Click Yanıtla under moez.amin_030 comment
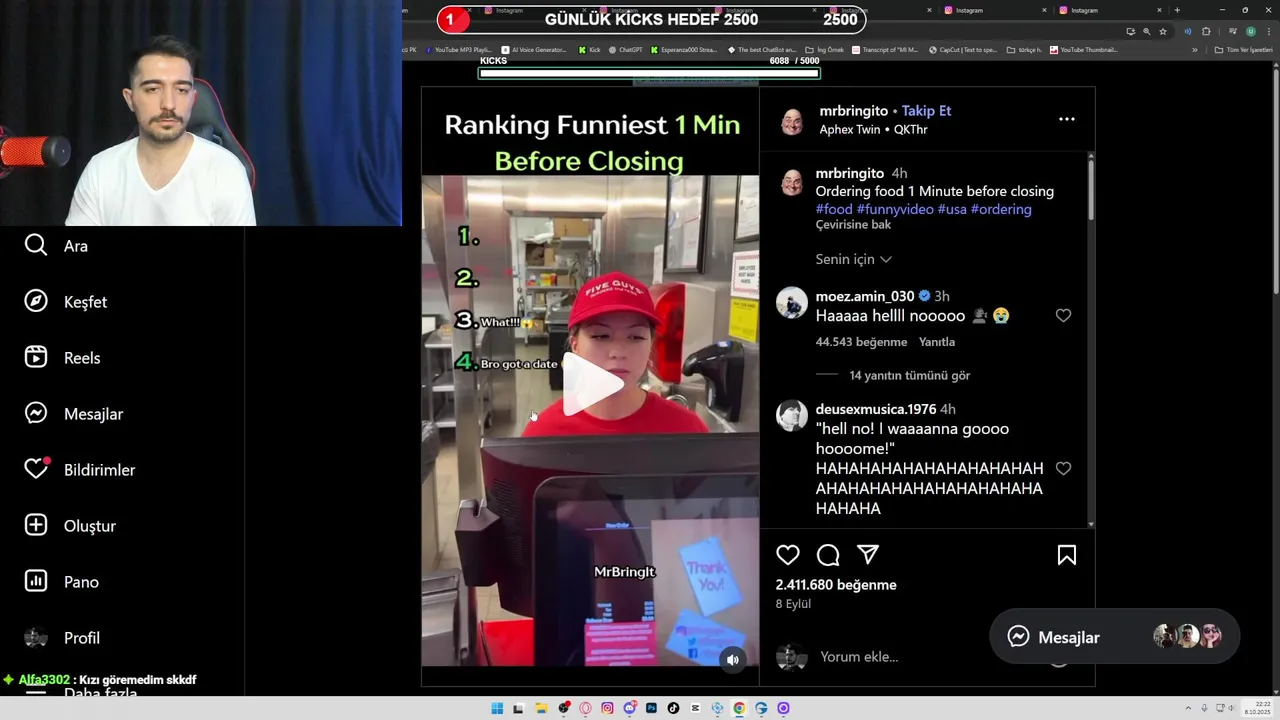 pos(937,342)
